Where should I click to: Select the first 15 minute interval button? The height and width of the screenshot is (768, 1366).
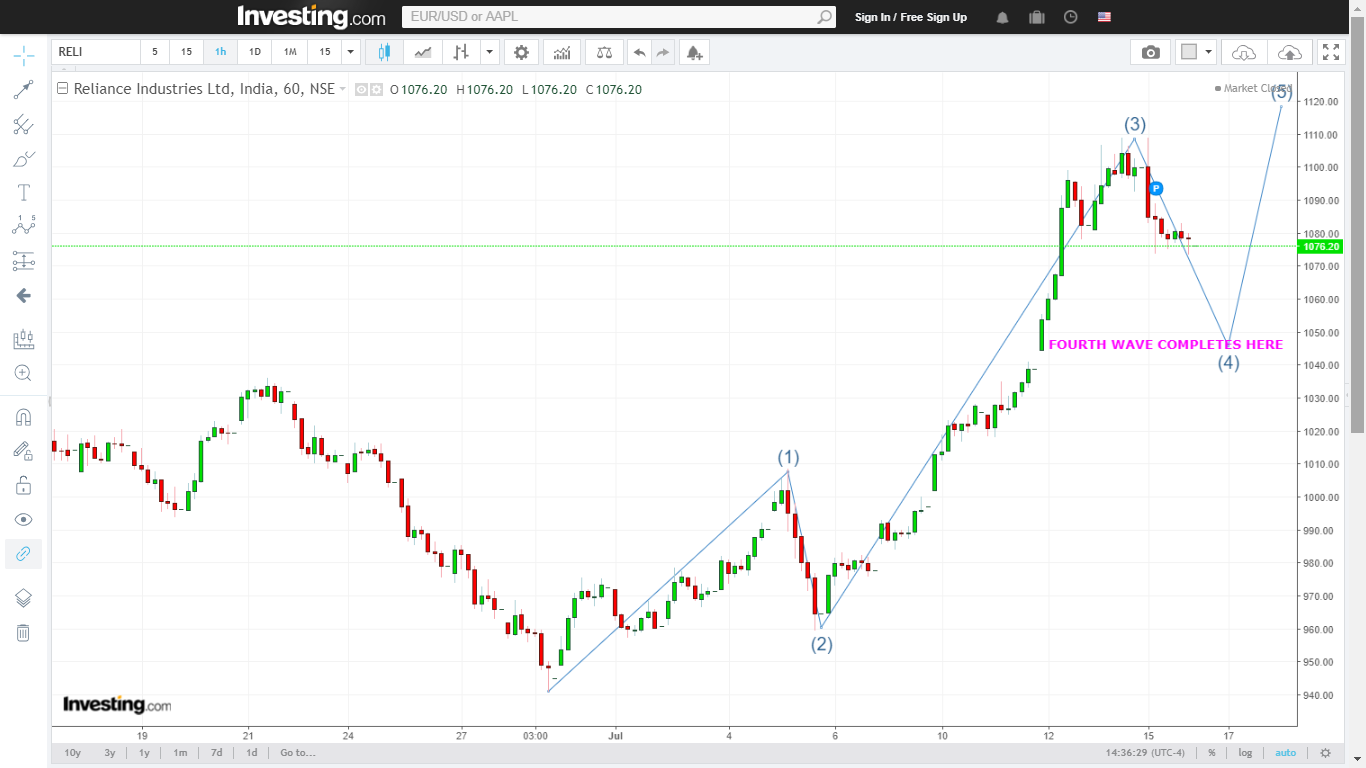pos(187,52)
